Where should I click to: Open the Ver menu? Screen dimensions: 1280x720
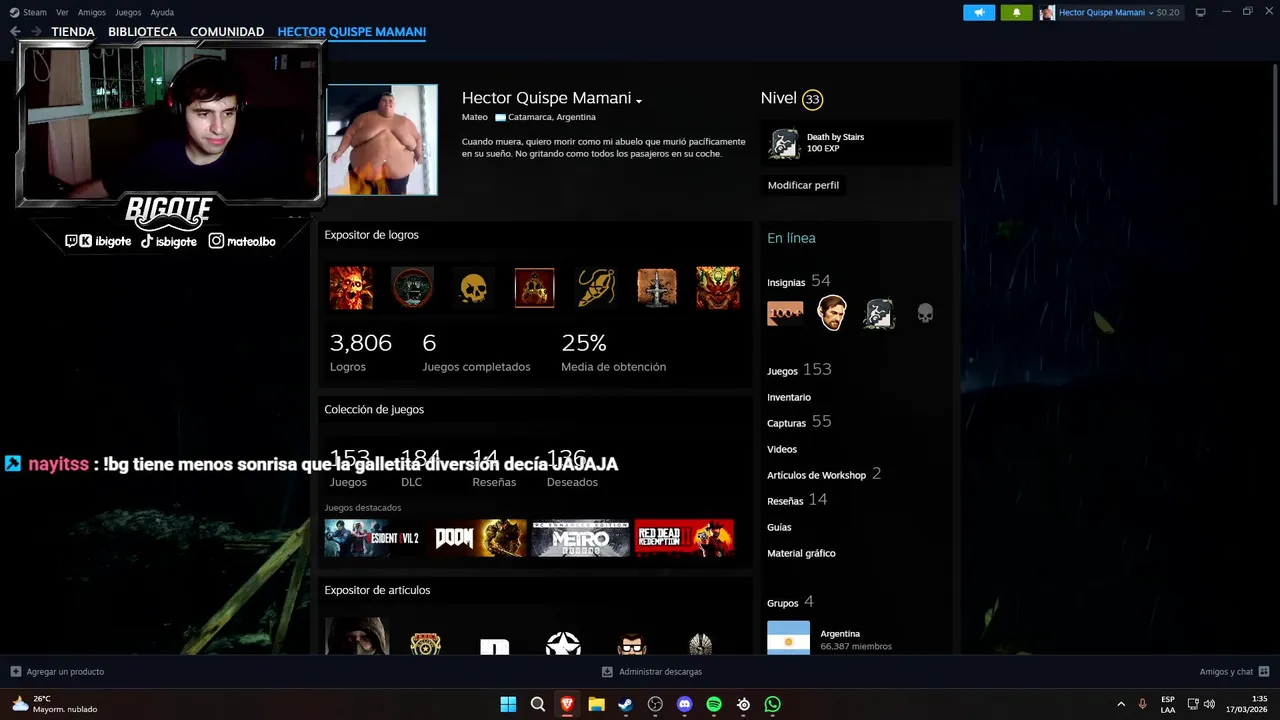(x=62, y=12)
